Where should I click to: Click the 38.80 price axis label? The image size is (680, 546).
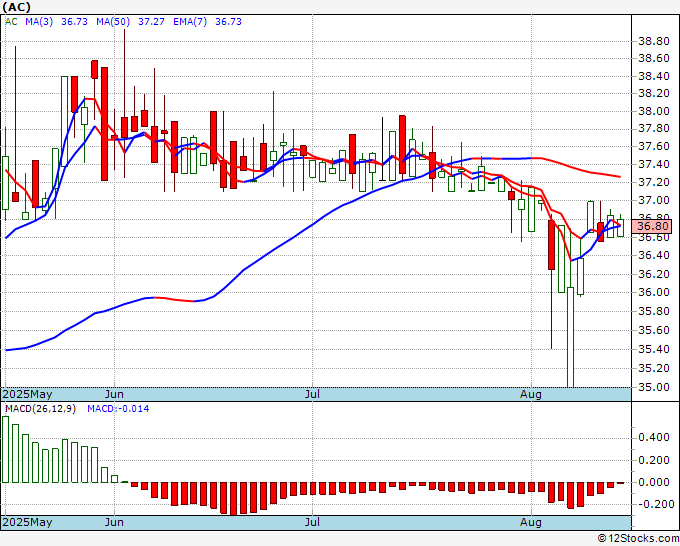pos(654,42)
